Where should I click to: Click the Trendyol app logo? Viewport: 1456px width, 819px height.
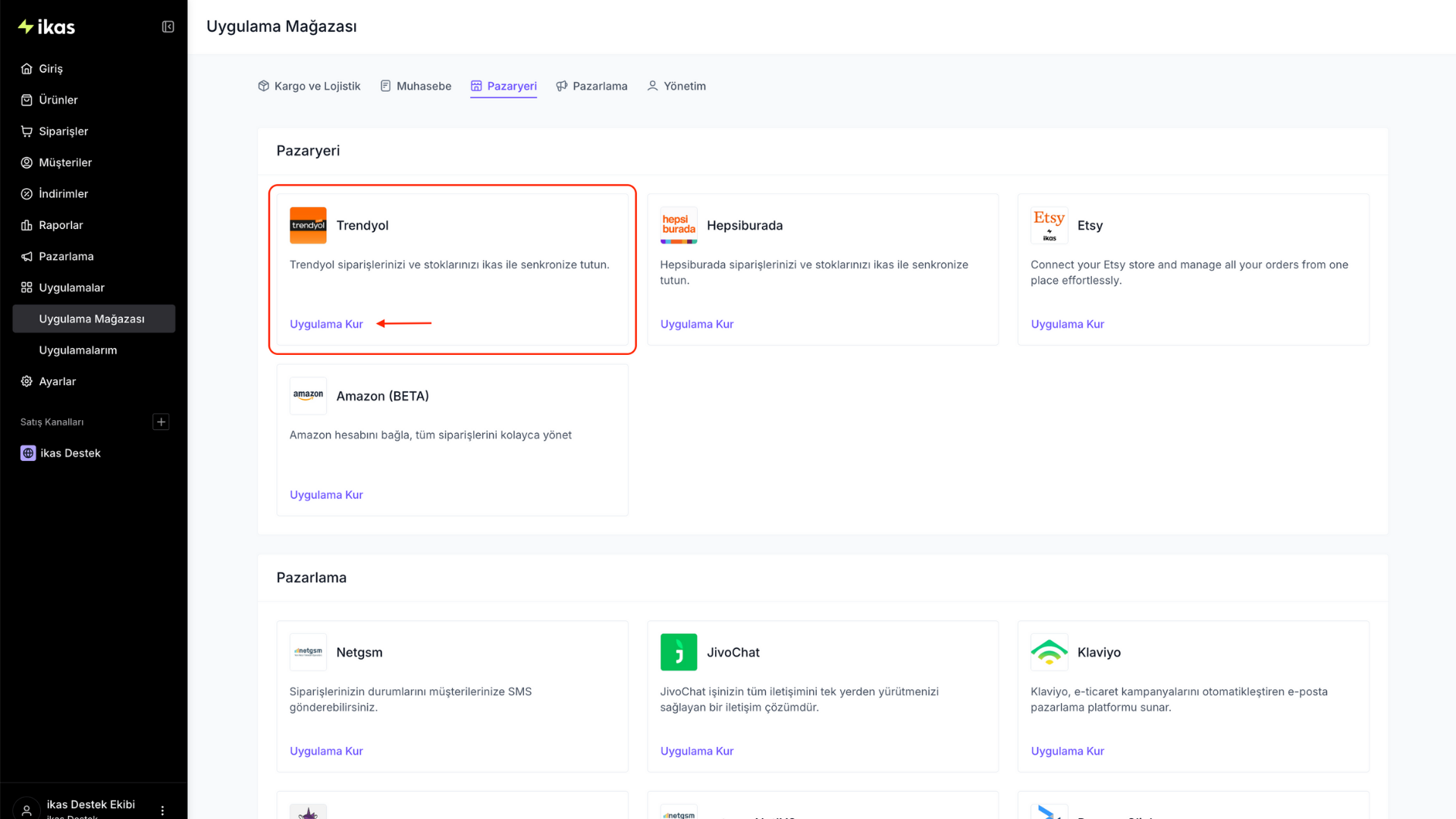308,225
